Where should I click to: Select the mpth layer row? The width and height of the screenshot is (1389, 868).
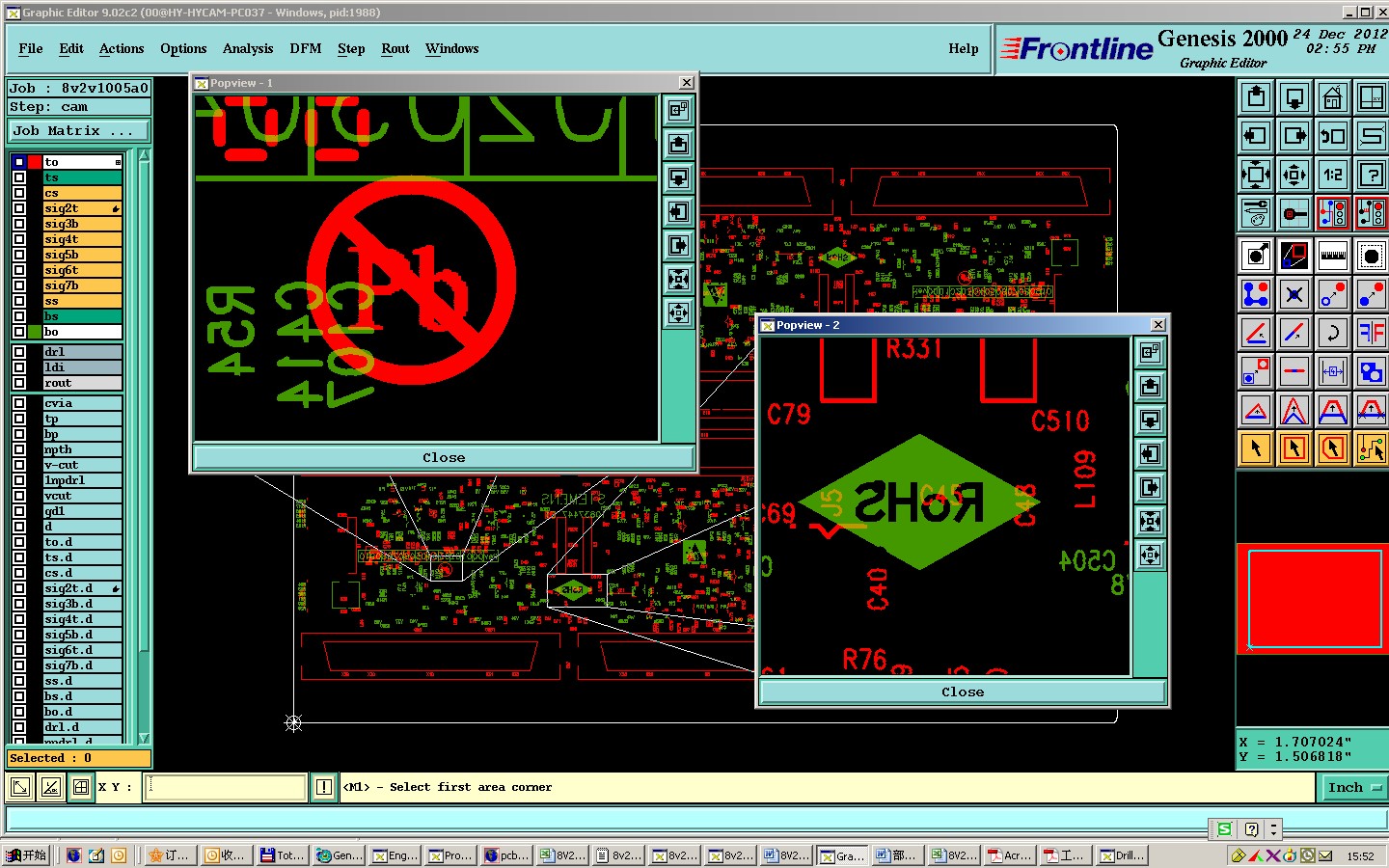[x=82, y=449]
